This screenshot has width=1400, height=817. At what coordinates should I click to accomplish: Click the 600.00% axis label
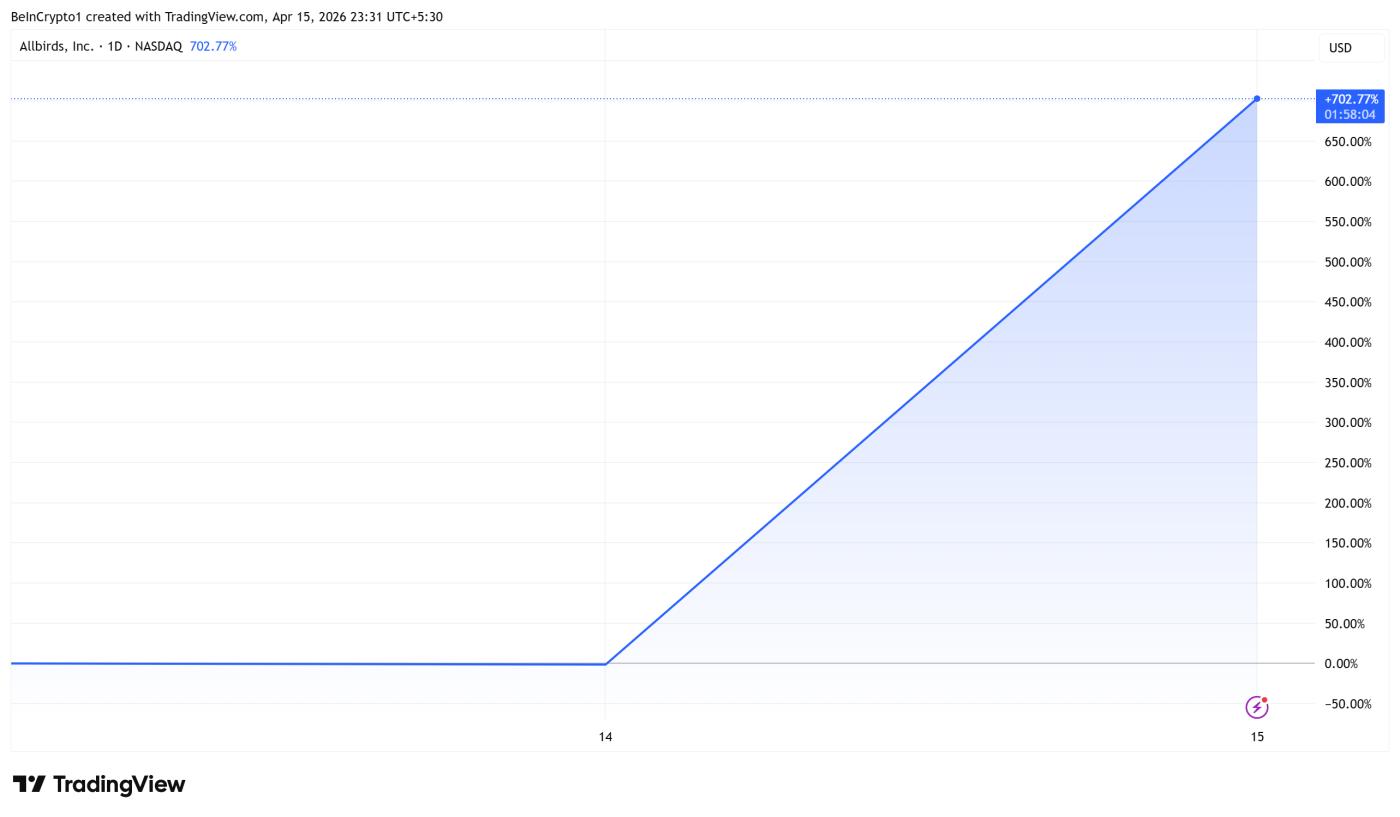[x=1348, y=182]
